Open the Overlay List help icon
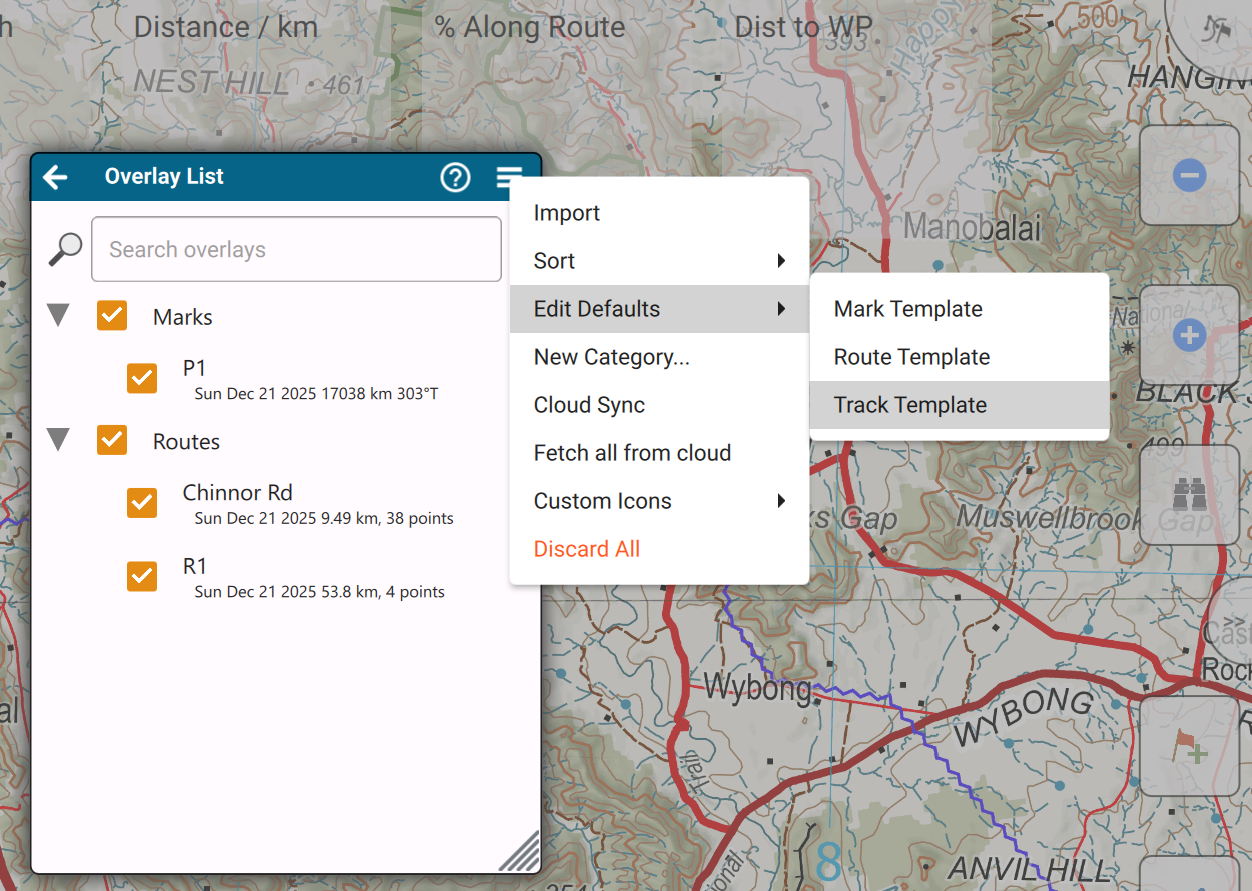 click(x=455, y=178)
